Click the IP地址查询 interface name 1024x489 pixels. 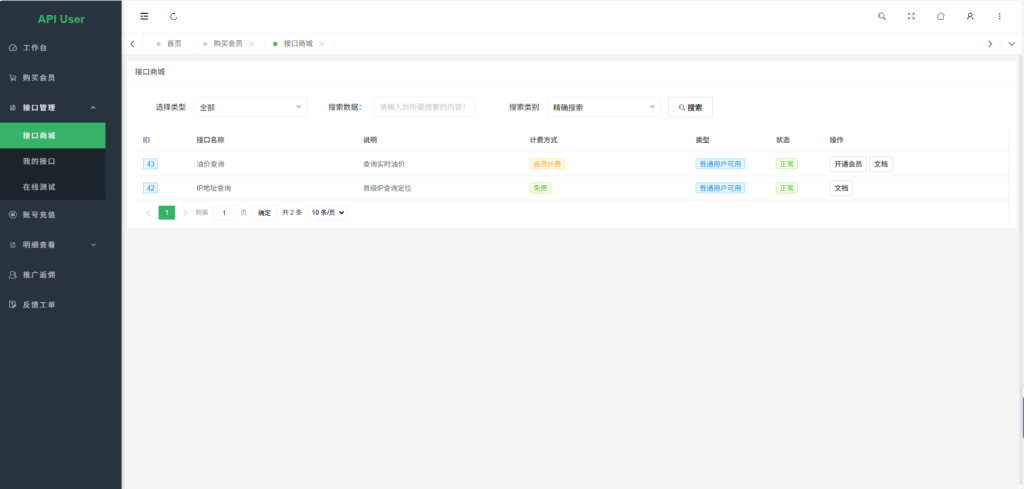[214, 188]
